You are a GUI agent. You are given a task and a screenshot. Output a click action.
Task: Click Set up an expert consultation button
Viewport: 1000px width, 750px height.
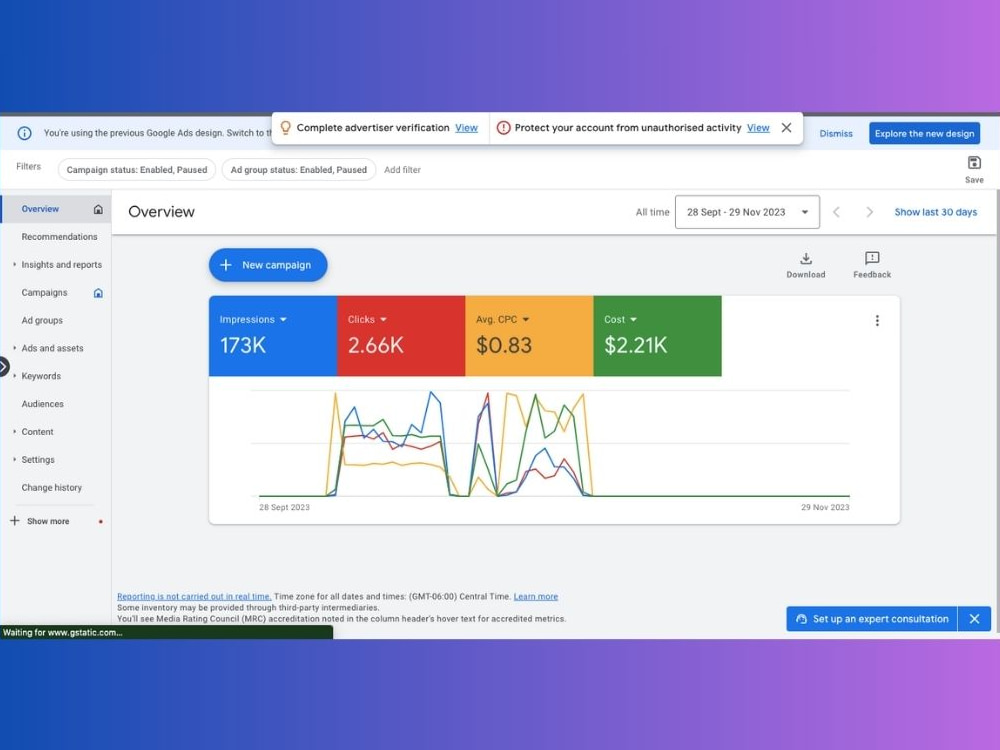point(872,619)
